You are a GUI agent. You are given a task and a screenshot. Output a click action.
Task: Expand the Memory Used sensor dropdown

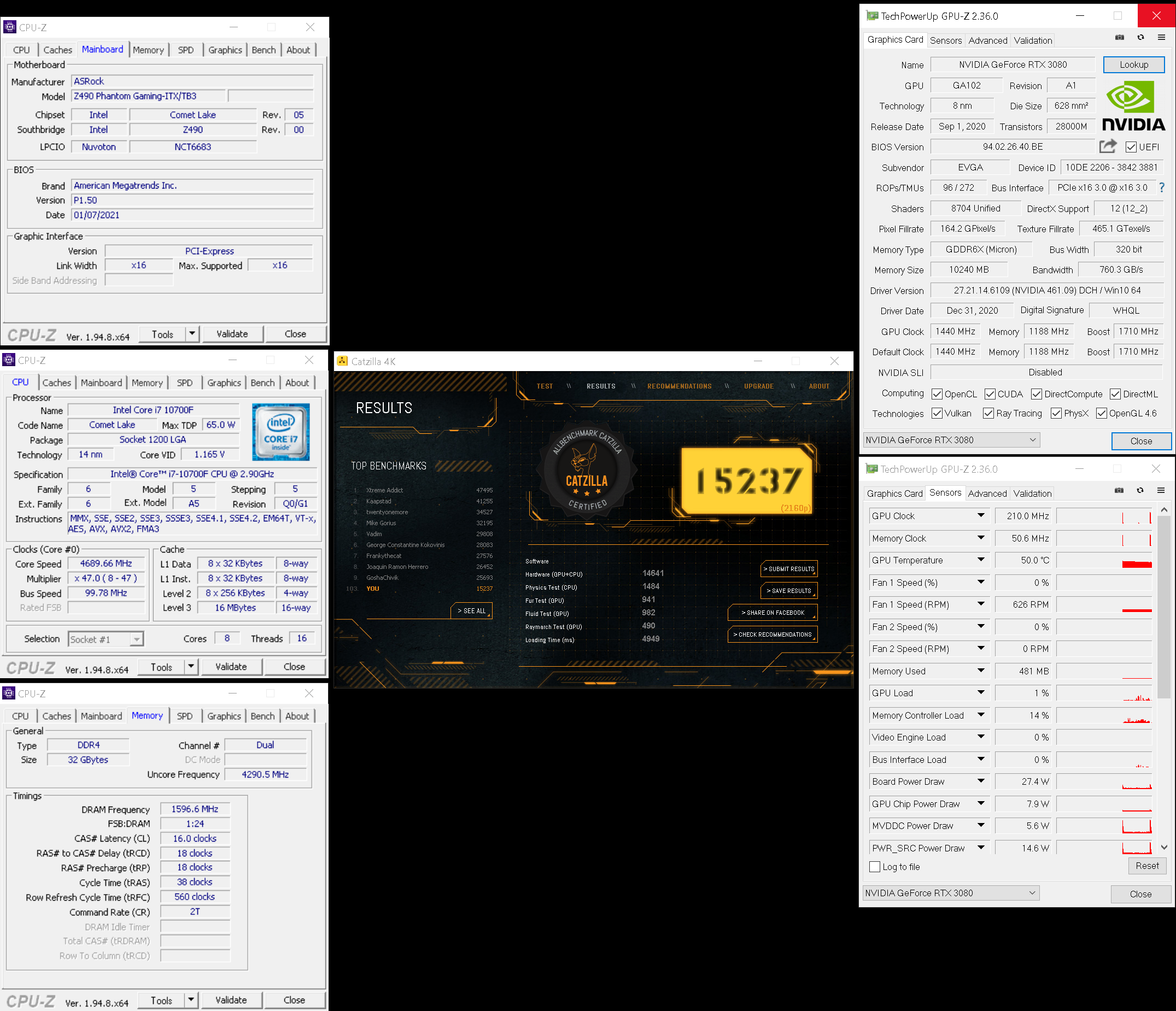coord(981,671)
